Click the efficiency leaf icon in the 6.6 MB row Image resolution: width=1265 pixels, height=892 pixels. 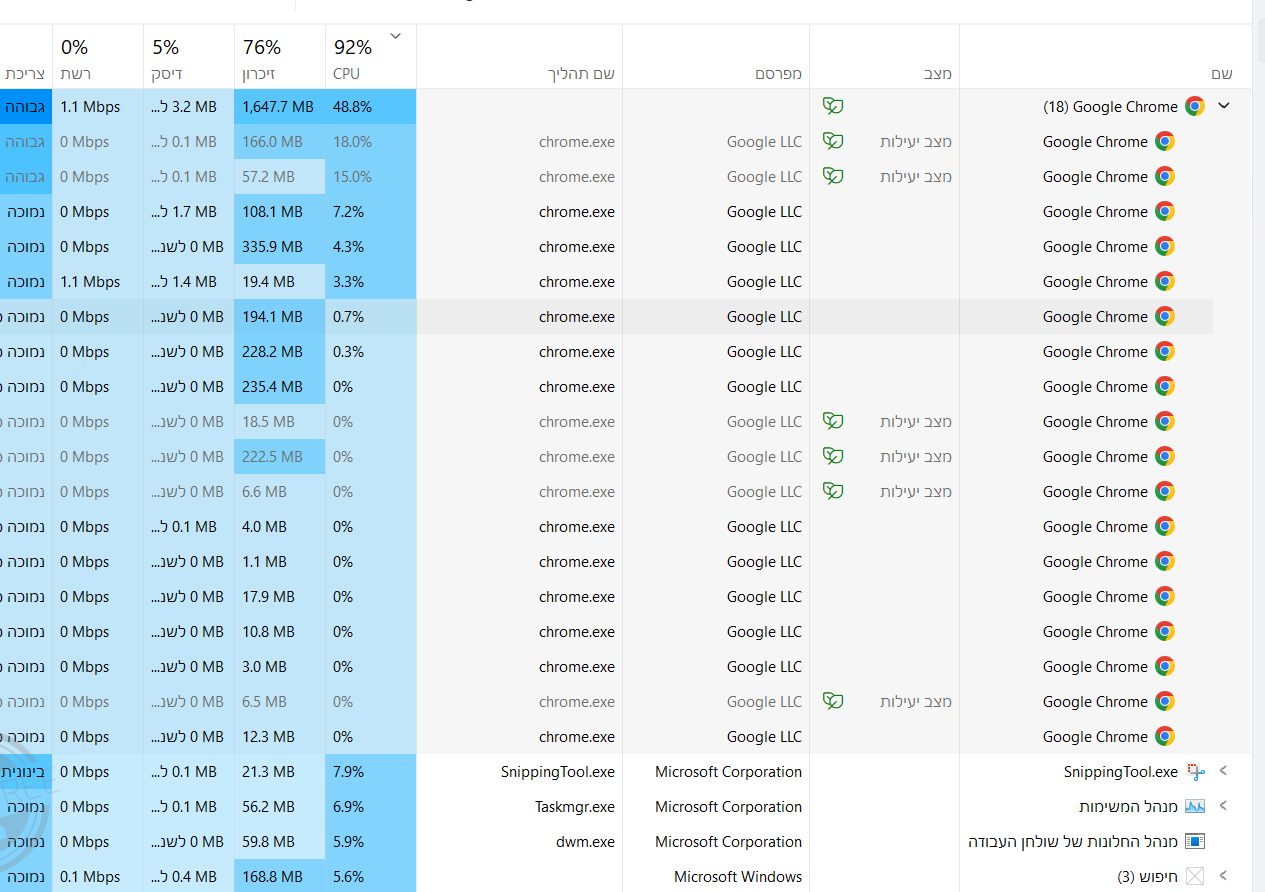pos(833,491)
